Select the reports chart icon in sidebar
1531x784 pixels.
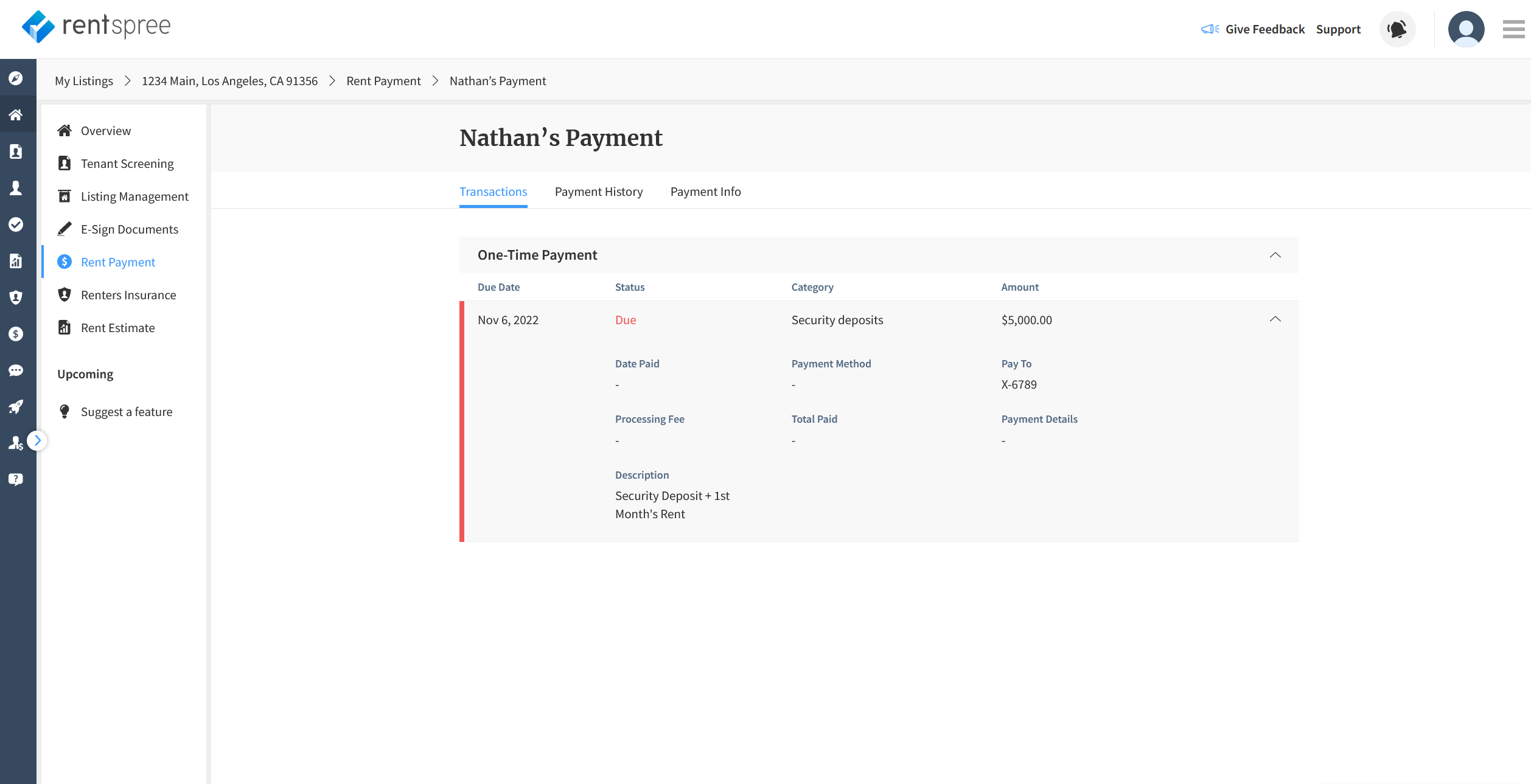[x=16, y=260]
